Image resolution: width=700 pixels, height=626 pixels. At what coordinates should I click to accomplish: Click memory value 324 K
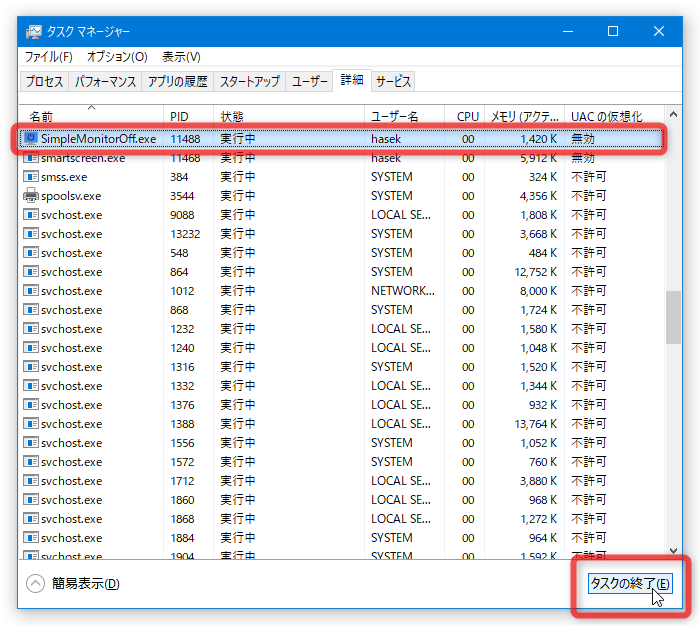543,177
